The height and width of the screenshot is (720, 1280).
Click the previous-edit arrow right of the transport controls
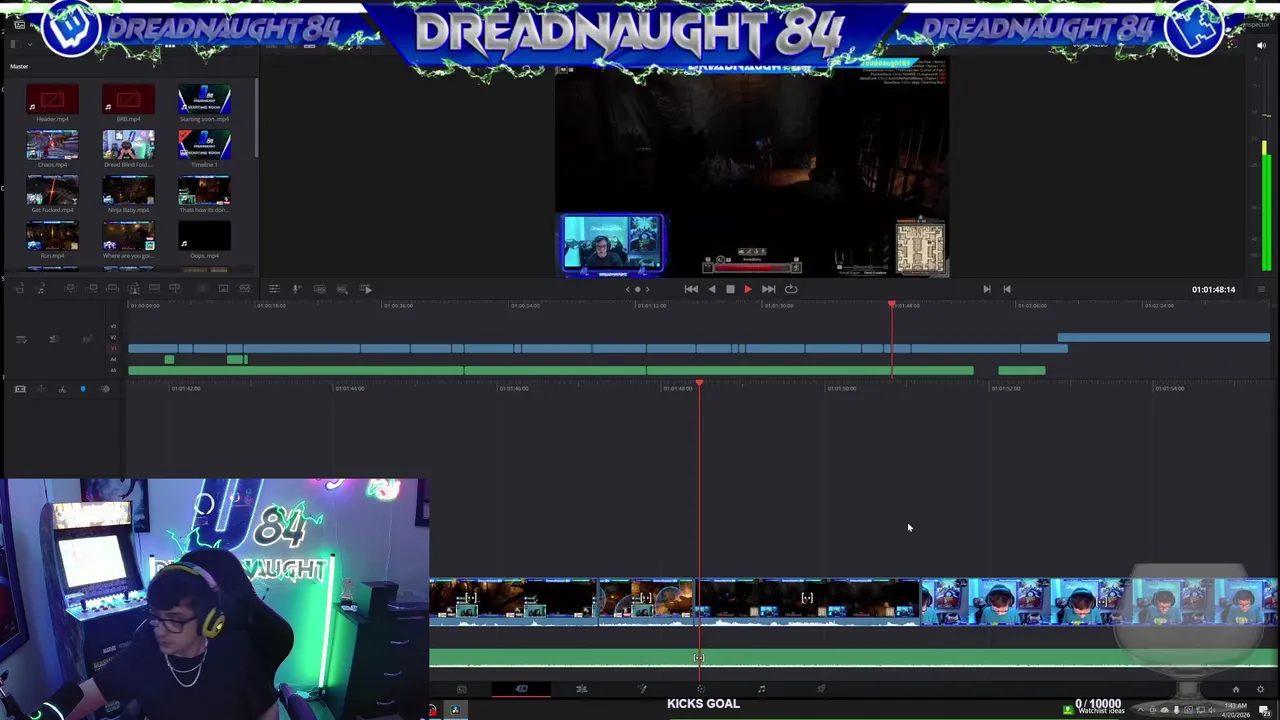coord(1007,289)
